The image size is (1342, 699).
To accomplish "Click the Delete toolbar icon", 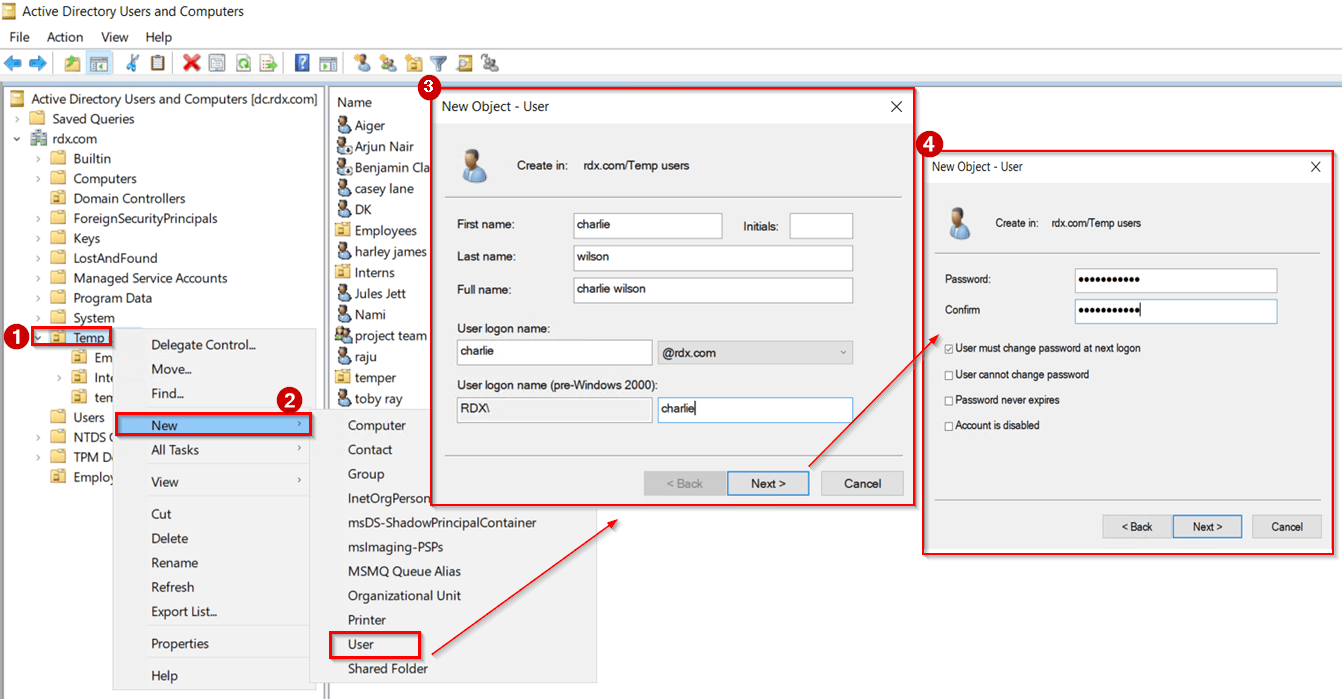I will pyautogui.click(x=191, y=62).
